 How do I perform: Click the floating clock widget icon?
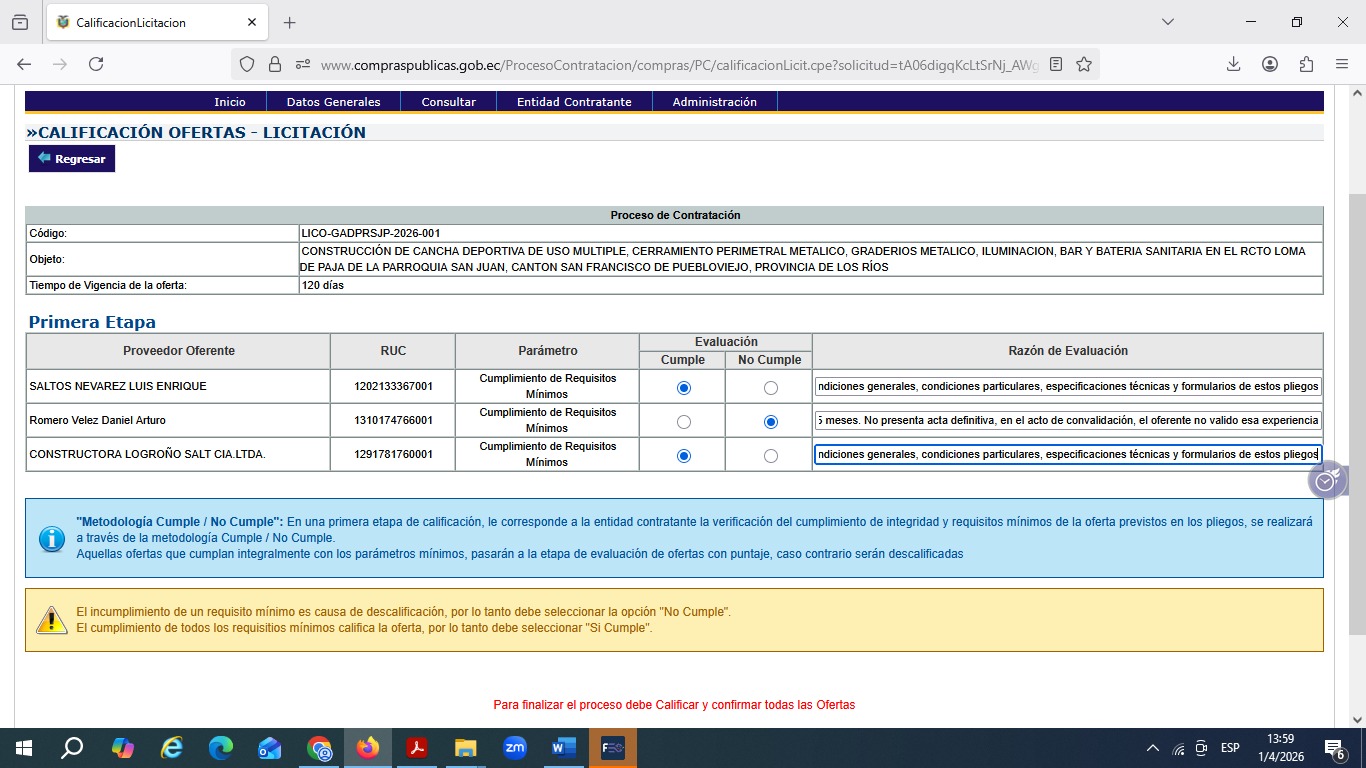pos(1325,482)
